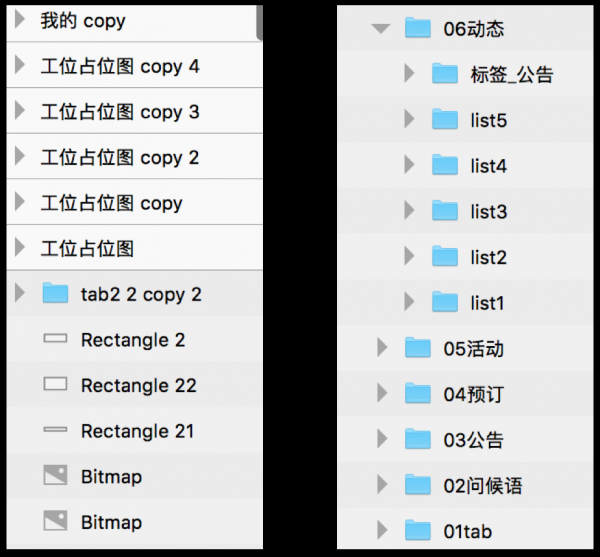
Task: Click the first Bitmap layer image icon
Action: (55, 477)
